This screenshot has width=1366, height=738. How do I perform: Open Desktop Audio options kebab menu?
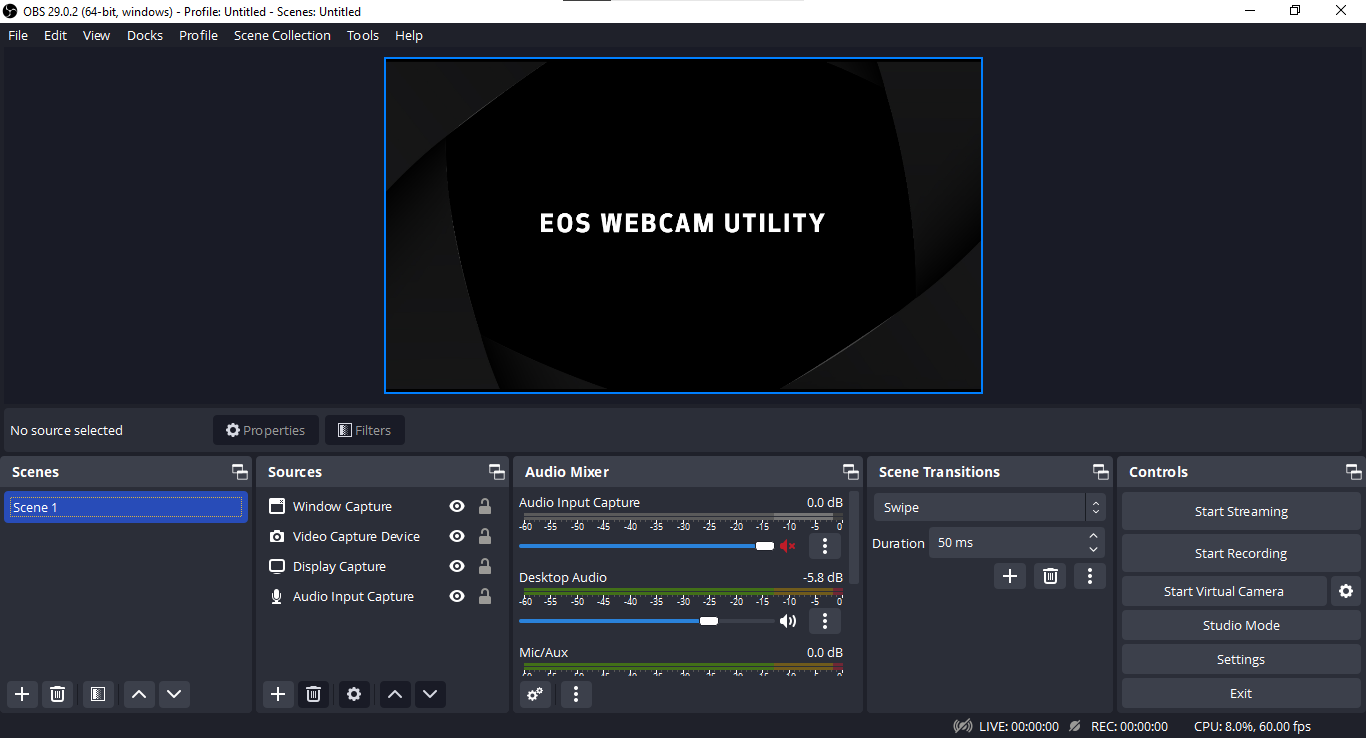824,620
